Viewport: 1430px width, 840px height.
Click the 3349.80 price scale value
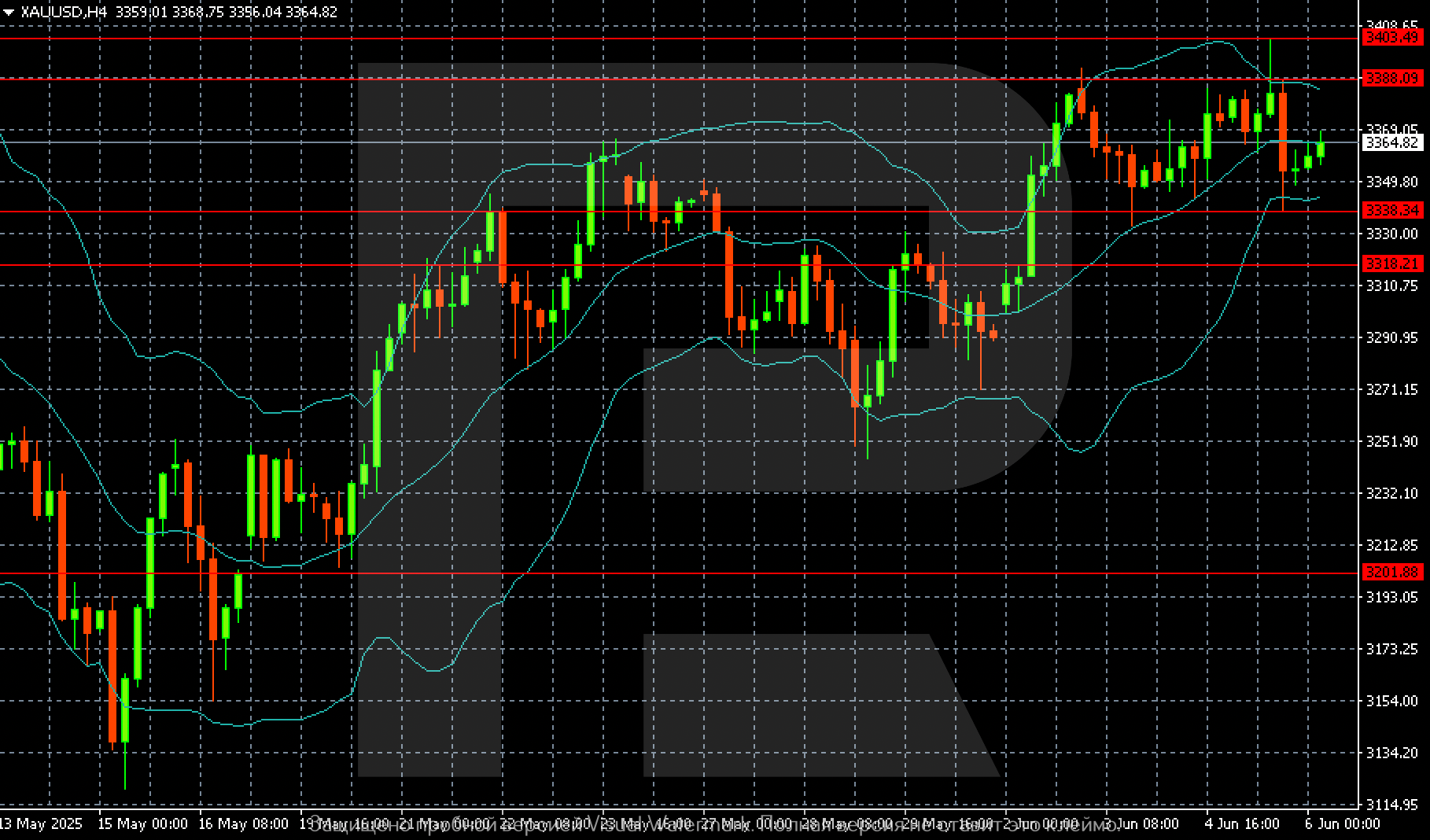click(x=1392, y=182)
